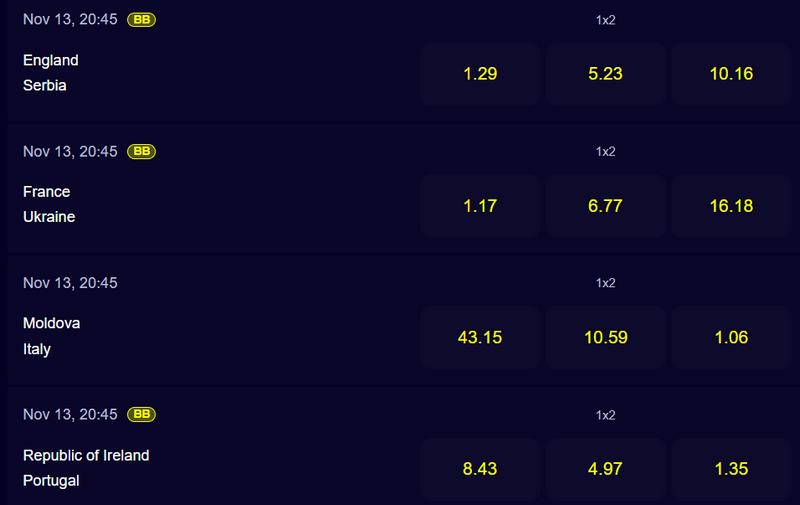Open the Republic of Ireland match link
Viewport: 800px width, 505px height.
point(86,455)
